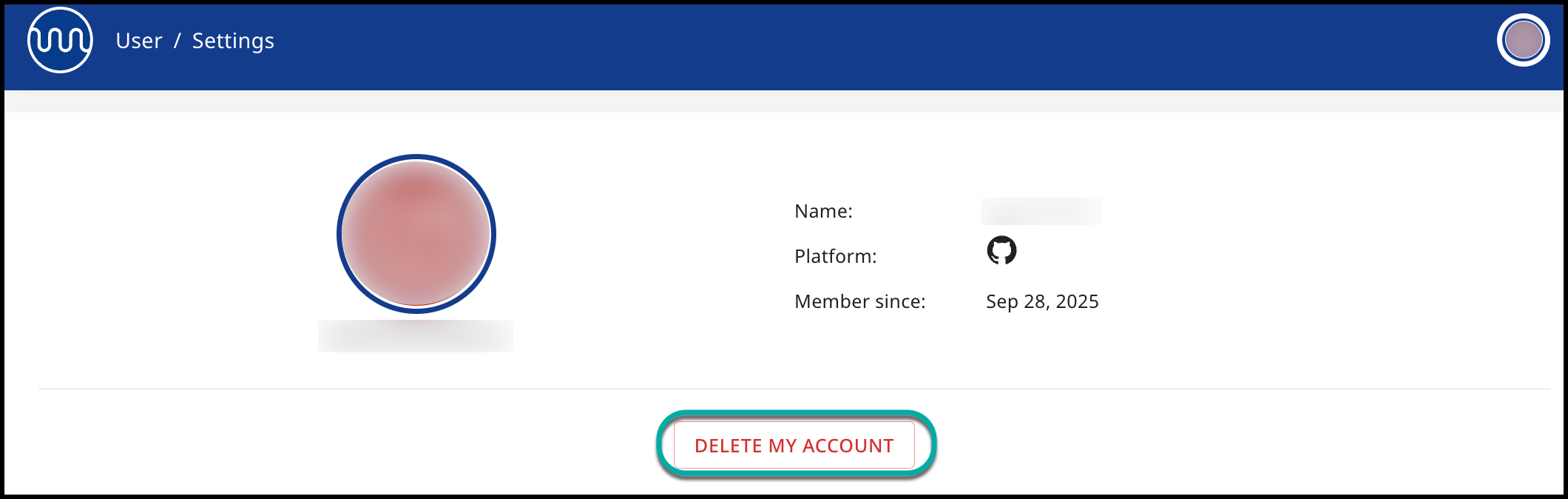
Task: Click the breadcrumb slash separator
Action: [178, 41]
